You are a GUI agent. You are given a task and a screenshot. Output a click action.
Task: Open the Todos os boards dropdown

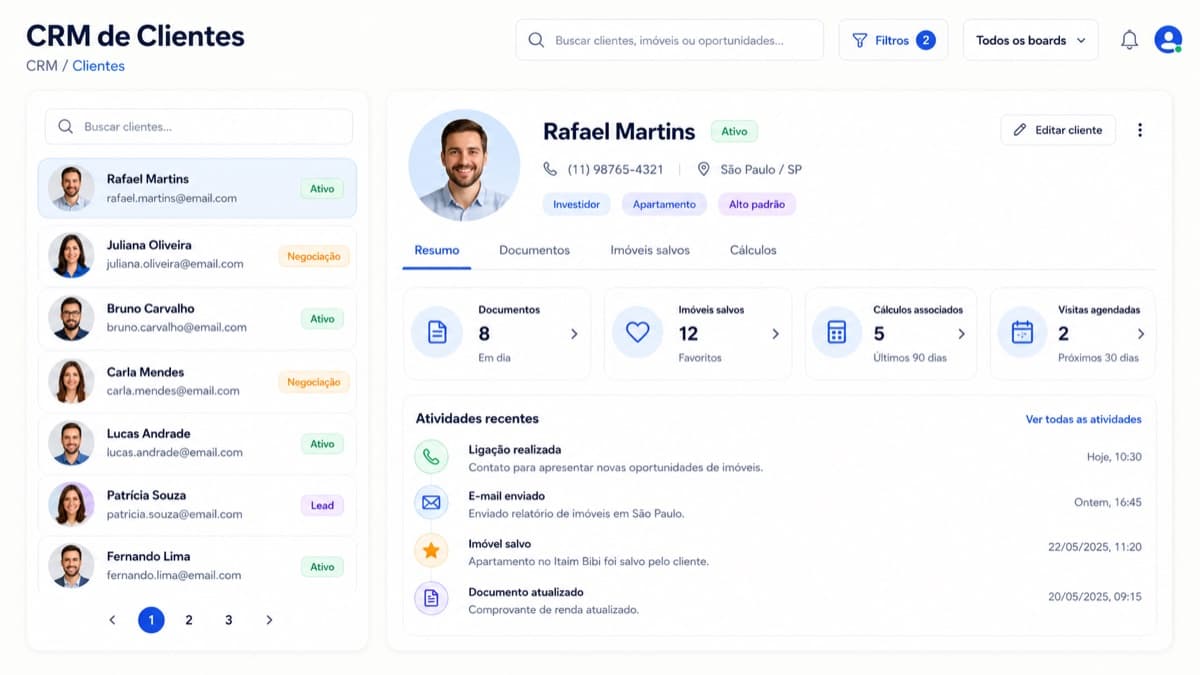tap(1030, 40)
